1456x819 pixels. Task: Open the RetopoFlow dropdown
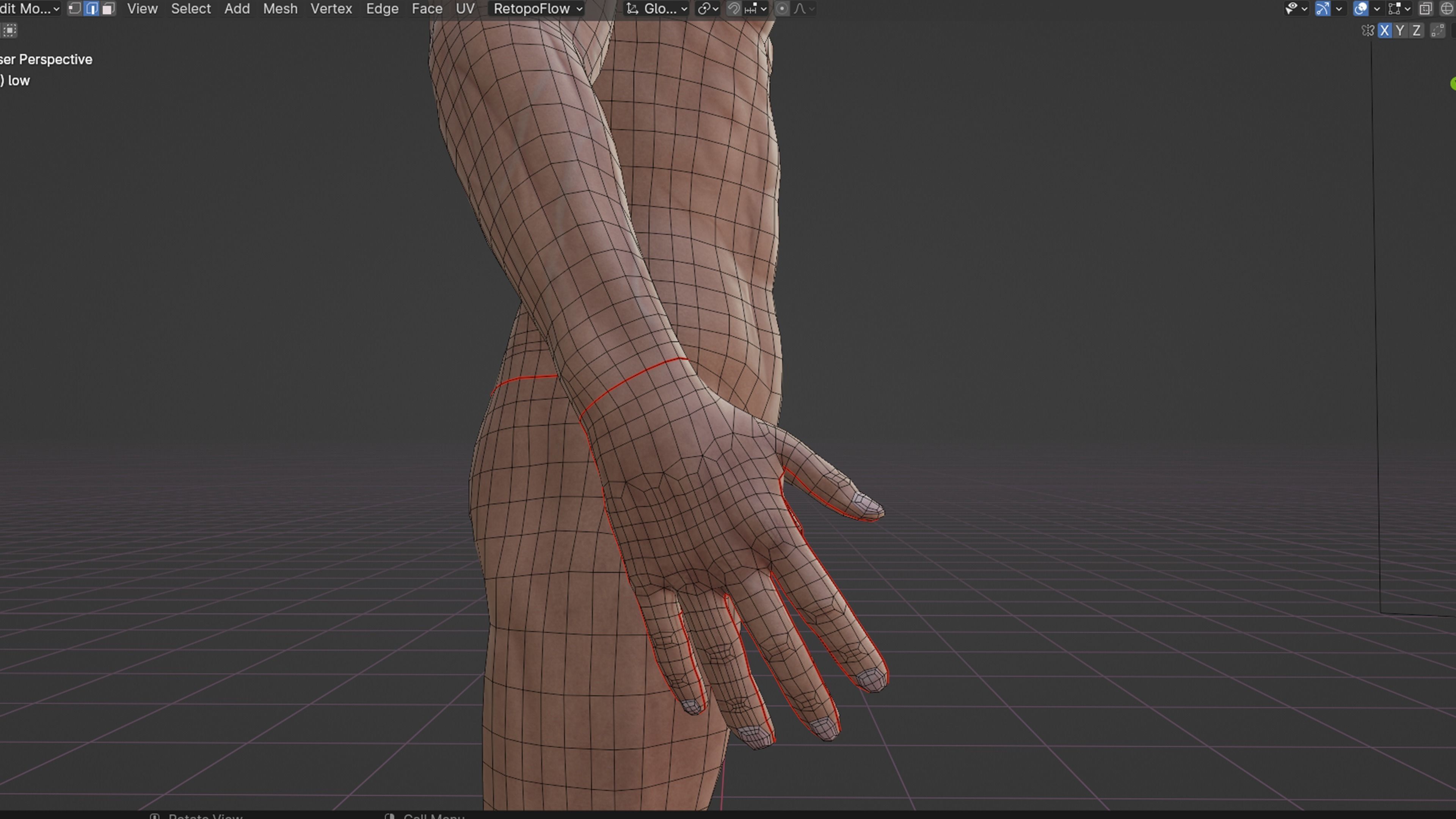click(x=538, y=8)
